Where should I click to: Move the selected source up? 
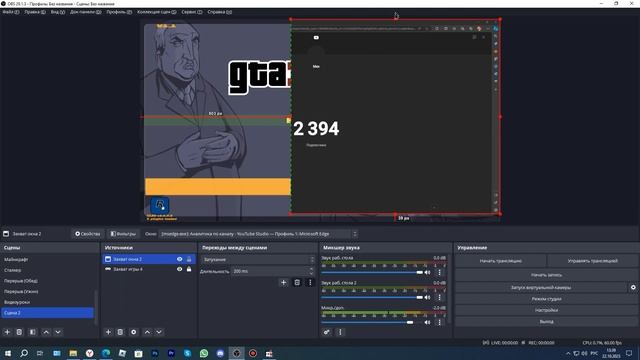(x=147, y=332)
